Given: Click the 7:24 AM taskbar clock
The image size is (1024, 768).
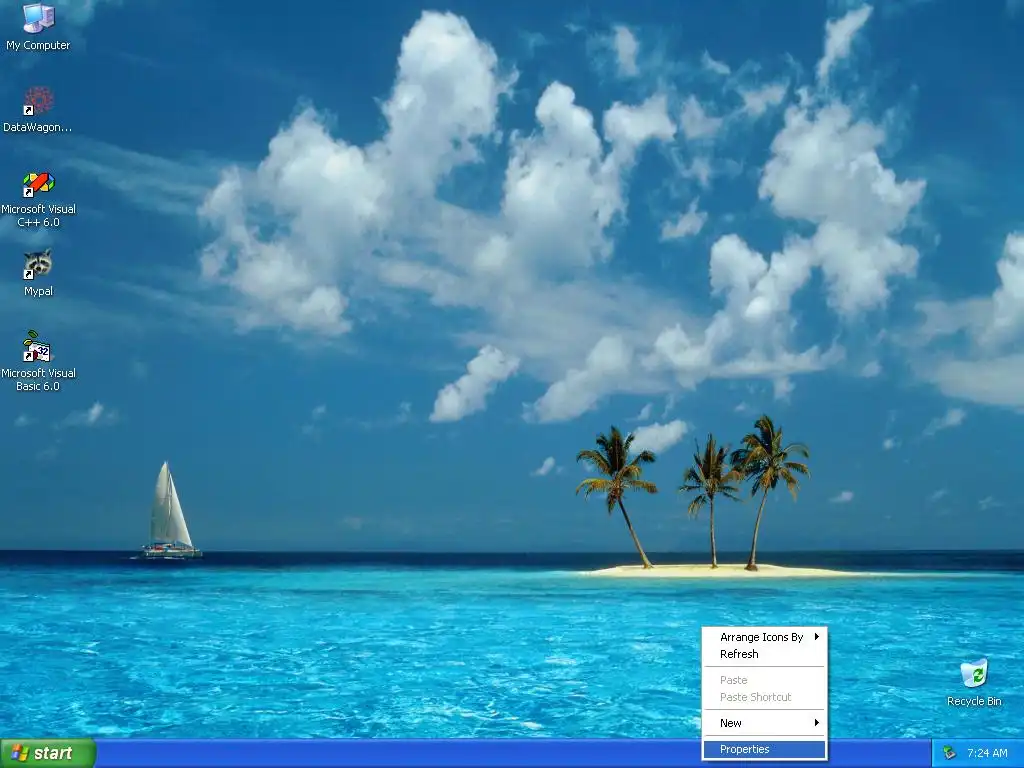Looking at the screenshot, I should (x=987, y=753).
